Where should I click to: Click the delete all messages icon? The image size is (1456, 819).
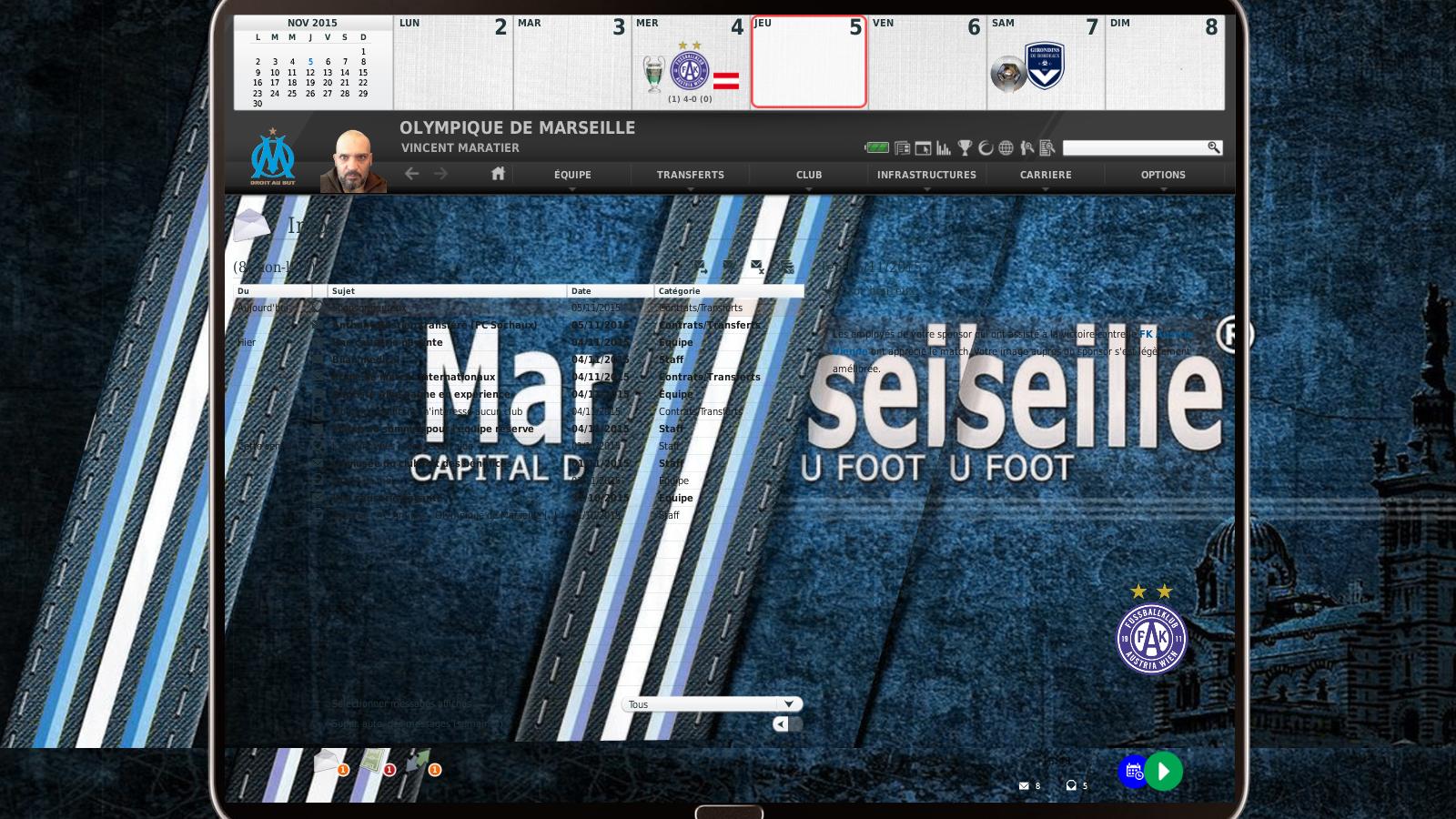click(x=787, y=267)
